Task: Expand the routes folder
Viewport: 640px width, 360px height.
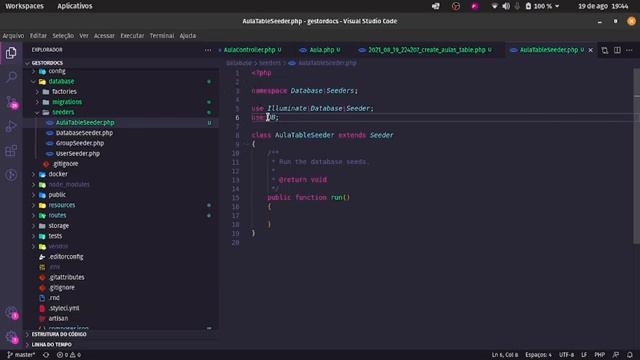Action: [34, 215]
